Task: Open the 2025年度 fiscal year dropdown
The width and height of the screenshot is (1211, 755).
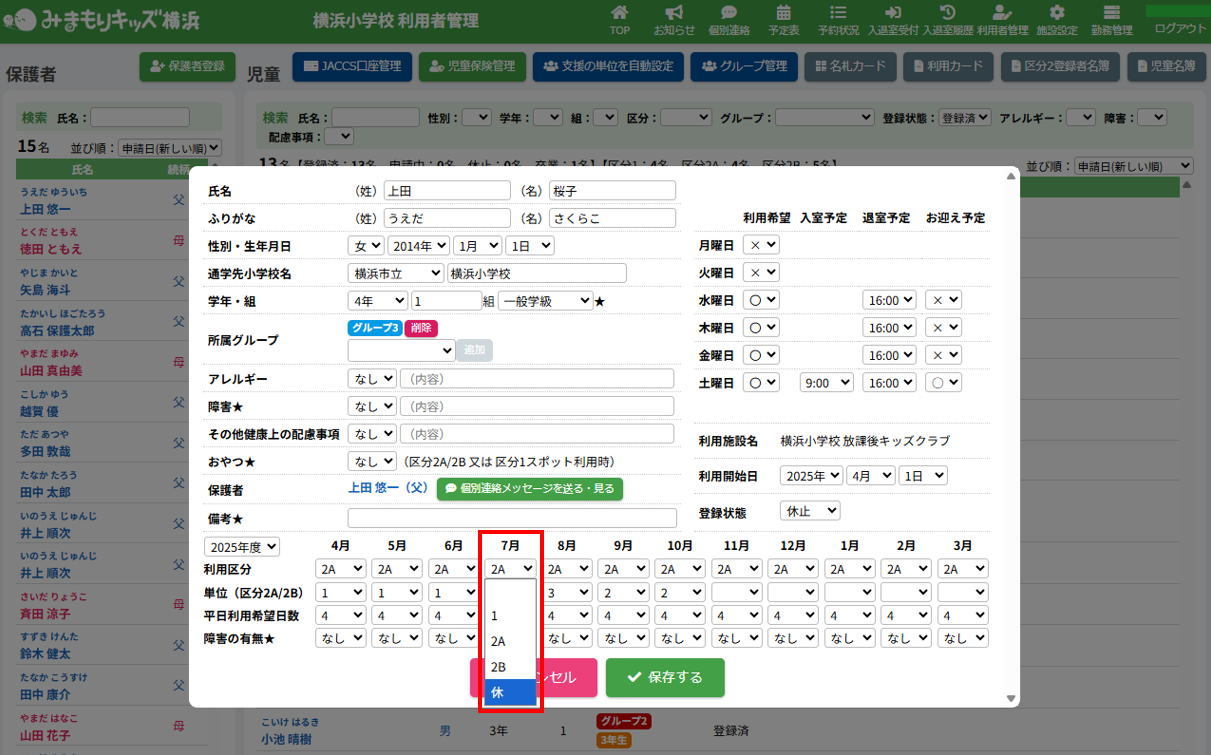Action: (242, 547)
